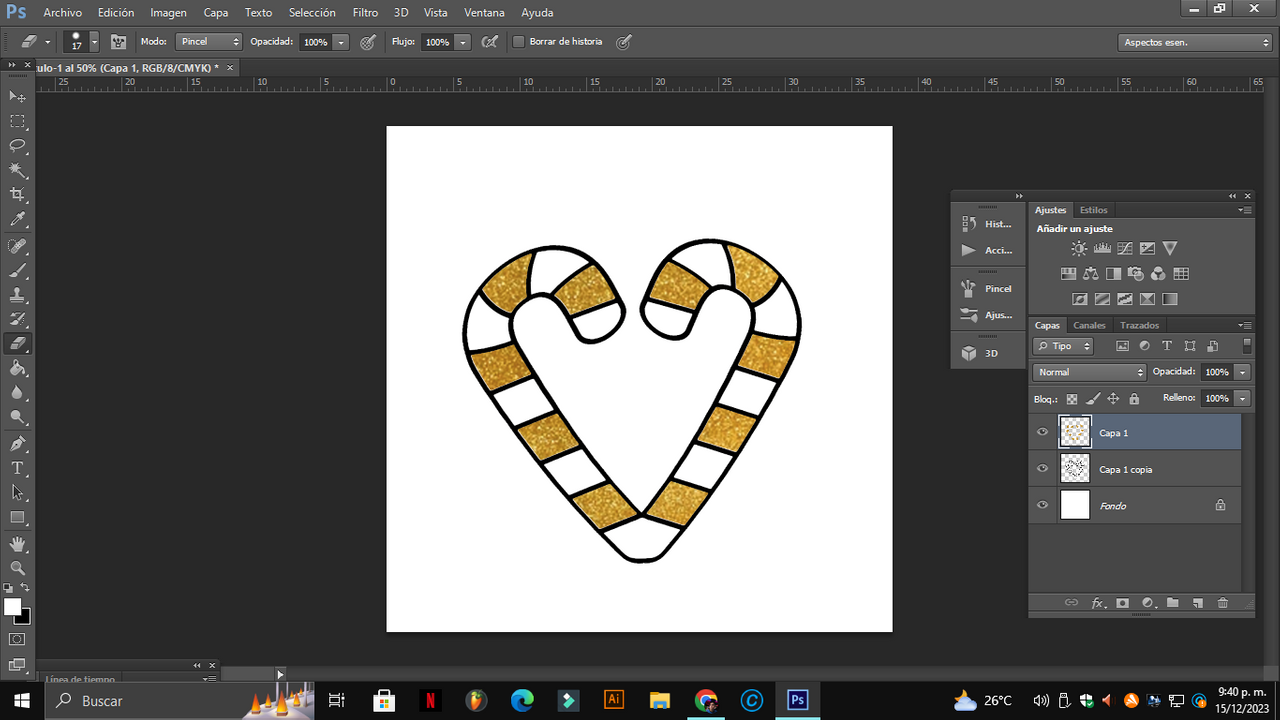Add a Curves adjustment
The width and height of the screenshot is (1280, 720).
pos(1125,248)
